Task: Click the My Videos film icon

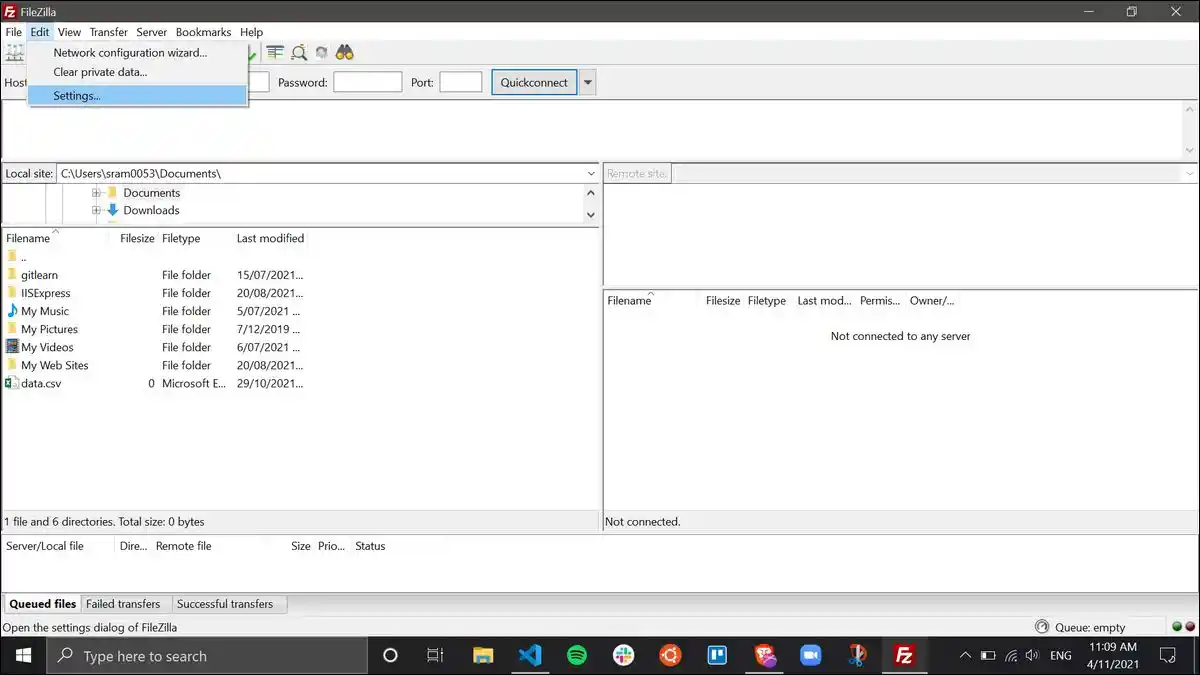Action: coord(12,347)
